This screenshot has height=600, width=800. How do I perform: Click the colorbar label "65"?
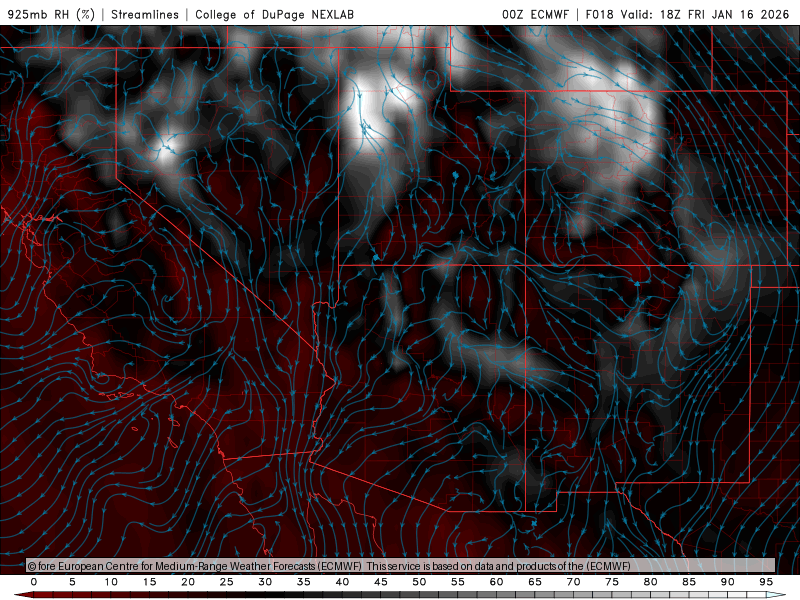click(535, 582)
